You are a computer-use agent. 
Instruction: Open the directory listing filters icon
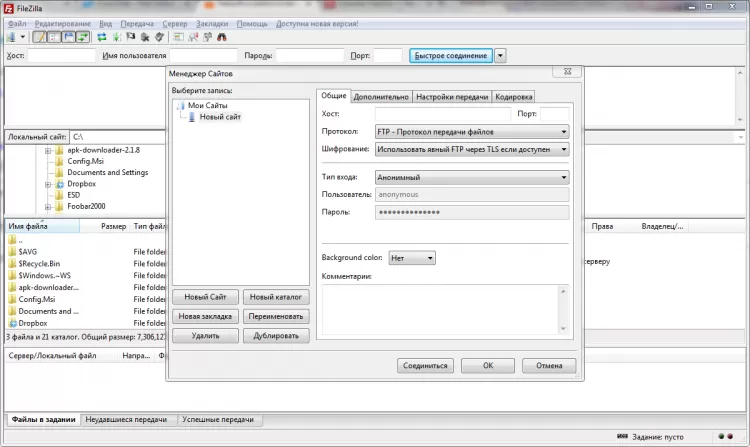pos(178,37)
